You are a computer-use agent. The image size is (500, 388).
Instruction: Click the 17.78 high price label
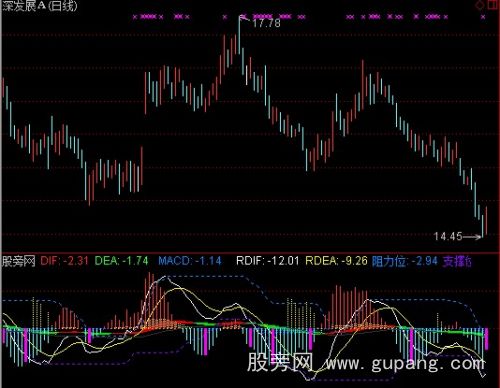pos(266,23)
